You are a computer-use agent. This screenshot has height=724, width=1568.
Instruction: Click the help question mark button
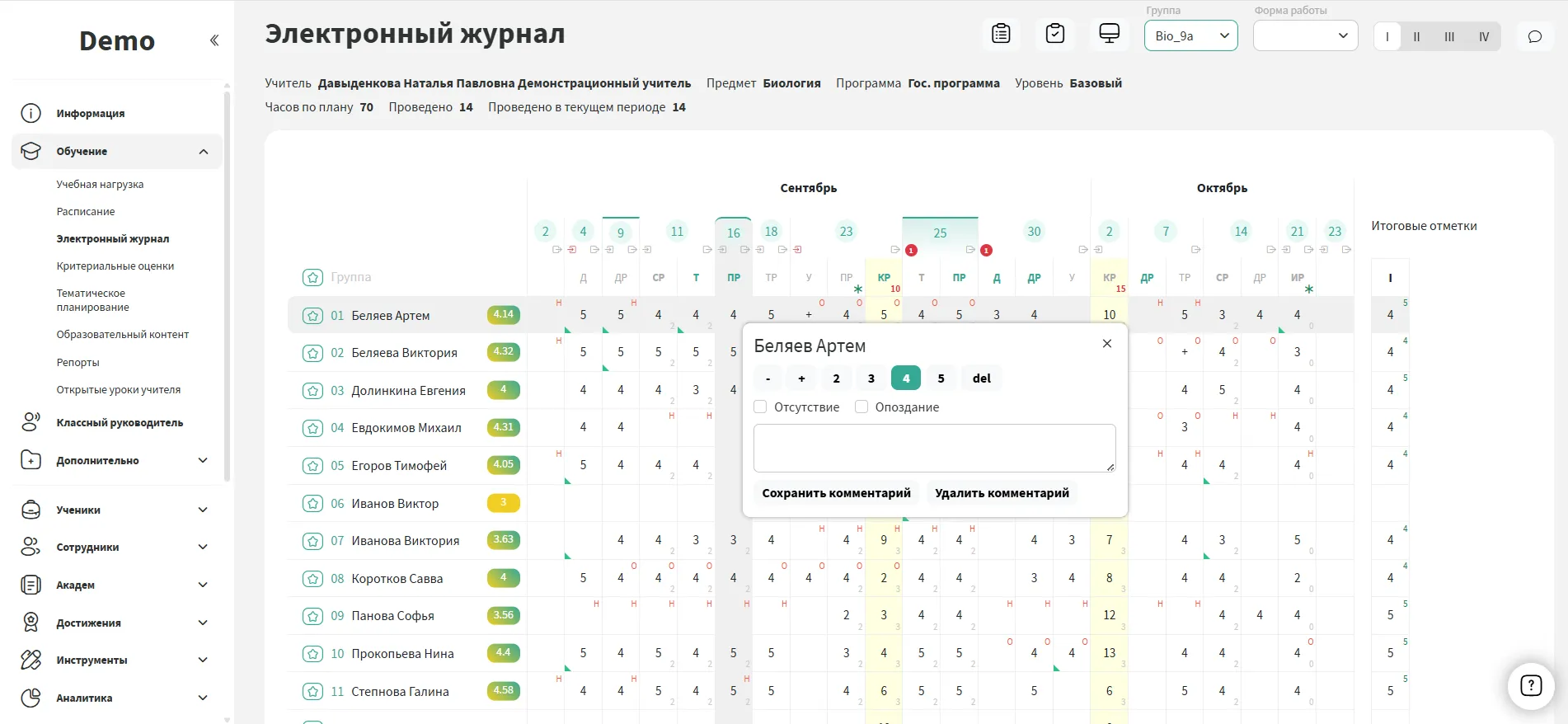[x=1530, y=685]
